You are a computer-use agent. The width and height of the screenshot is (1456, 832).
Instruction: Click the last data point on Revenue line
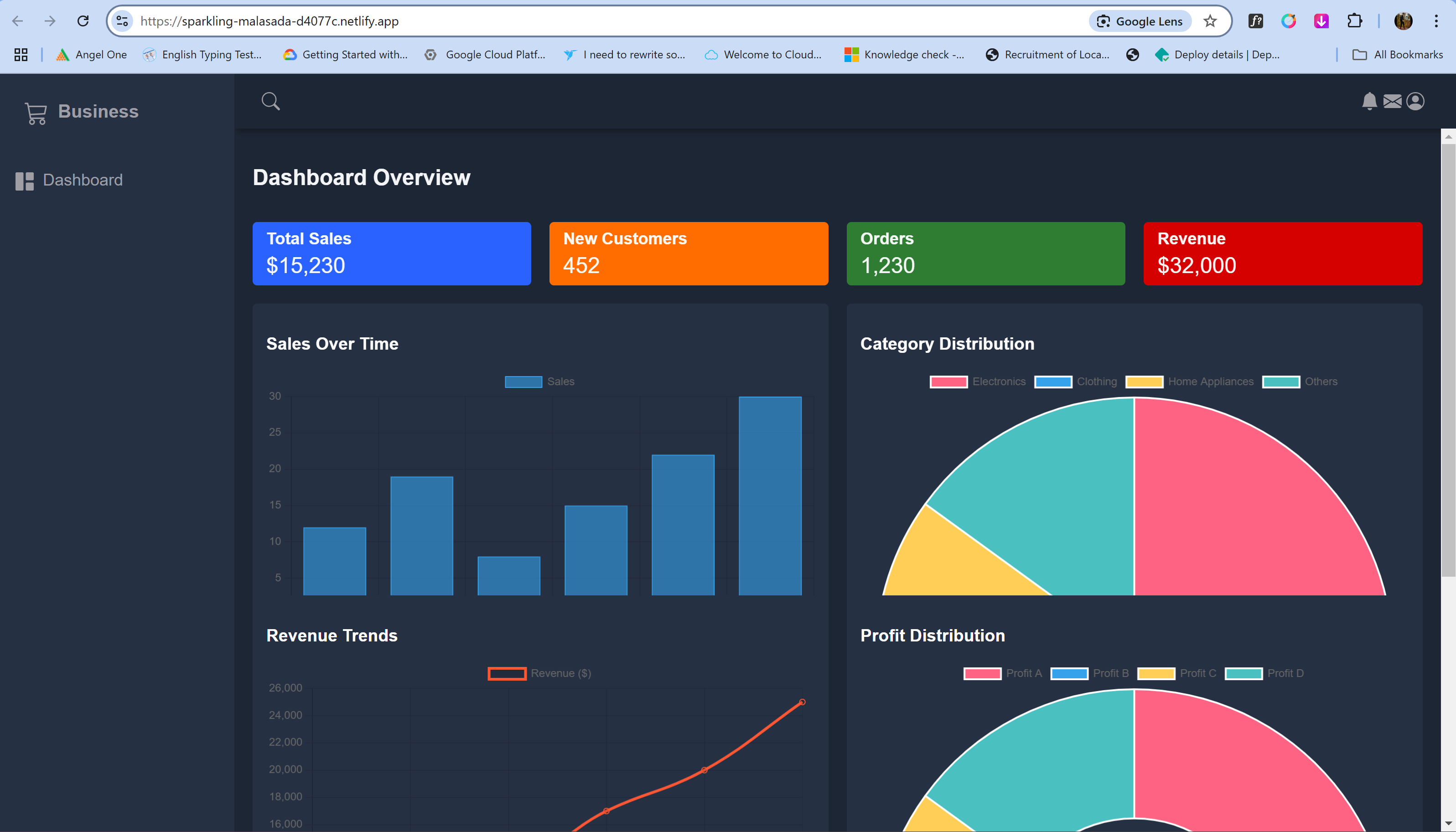point(802,702)
